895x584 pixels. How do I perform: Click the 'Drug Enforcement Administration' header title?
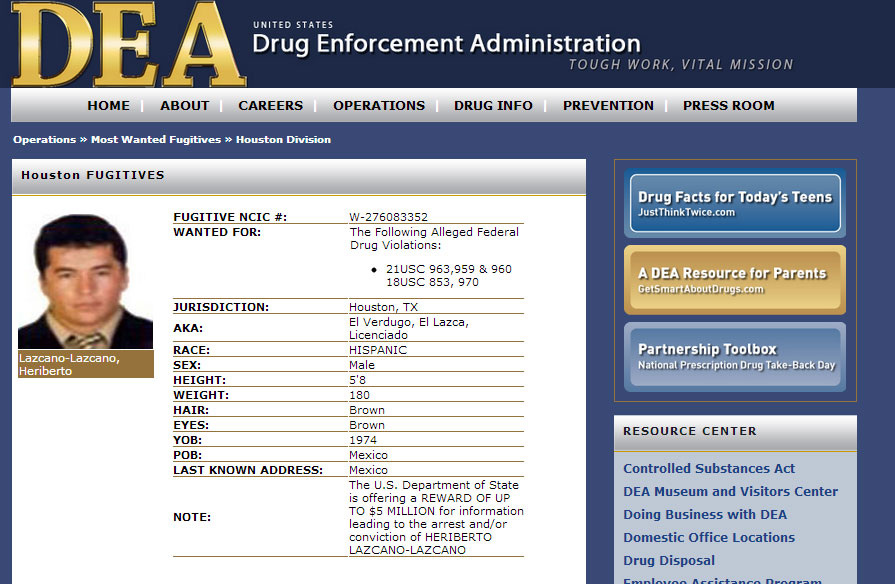coord(446,44)
